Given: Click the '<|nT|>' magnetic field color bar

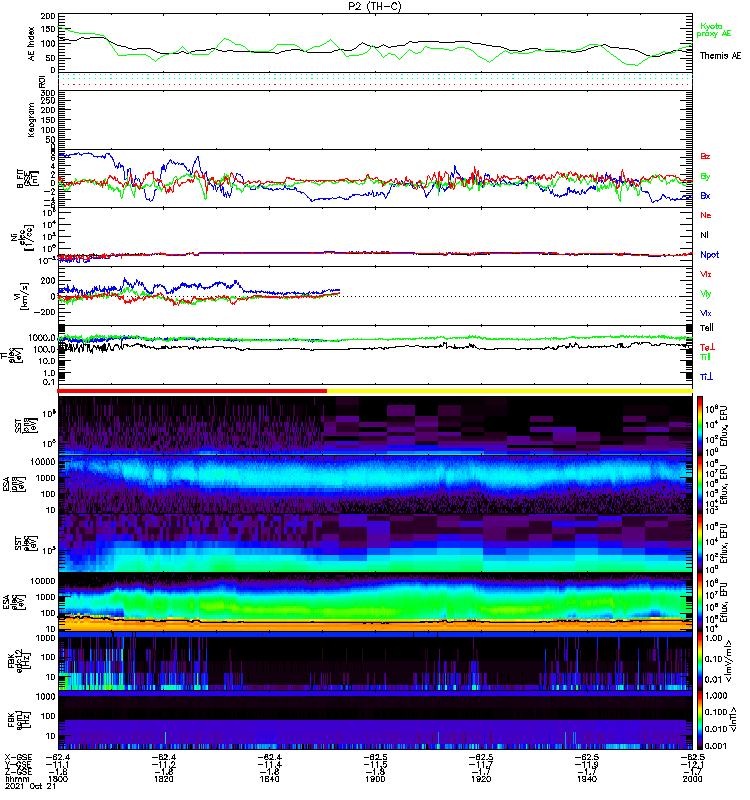Looking at the screenshot, I should [x=699, y=720].
